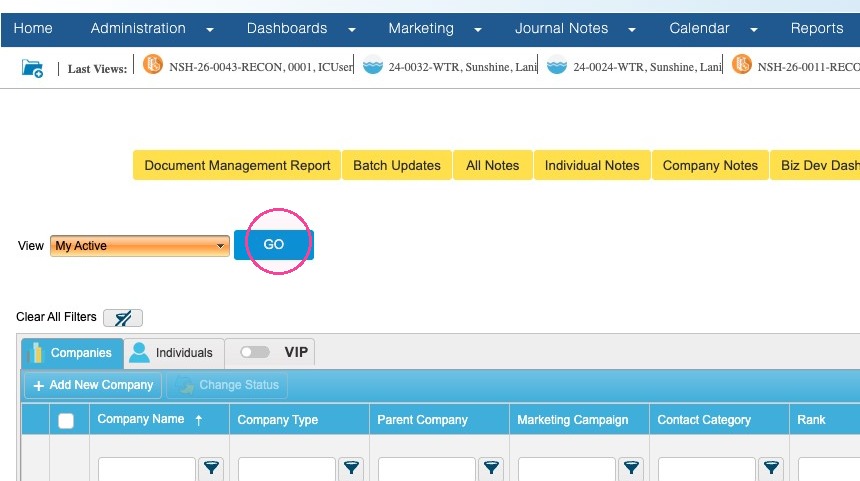860x481 pixels.
Task: Click the Company Name sort arrow
Action: coord(199,420)
